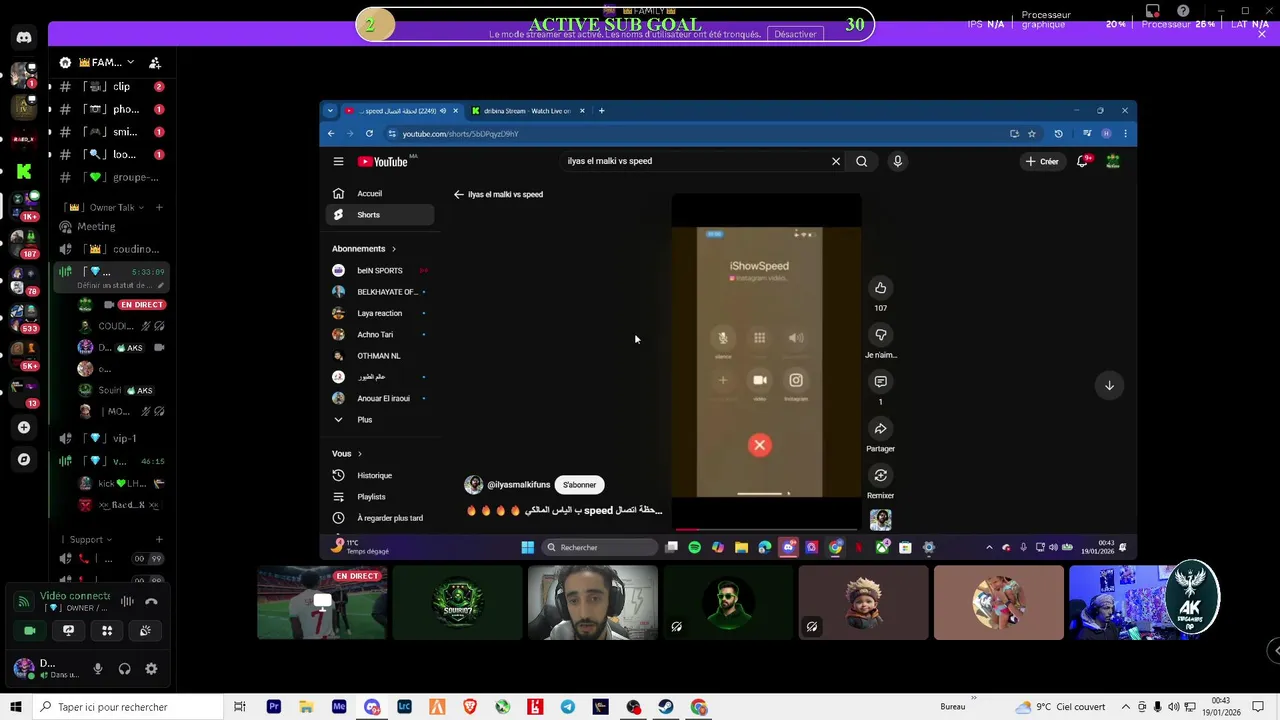Click the ACTIVE SUB GOAL overlay bar
This screenshot has width=1280, height=720.
click(x=615, y=25)
